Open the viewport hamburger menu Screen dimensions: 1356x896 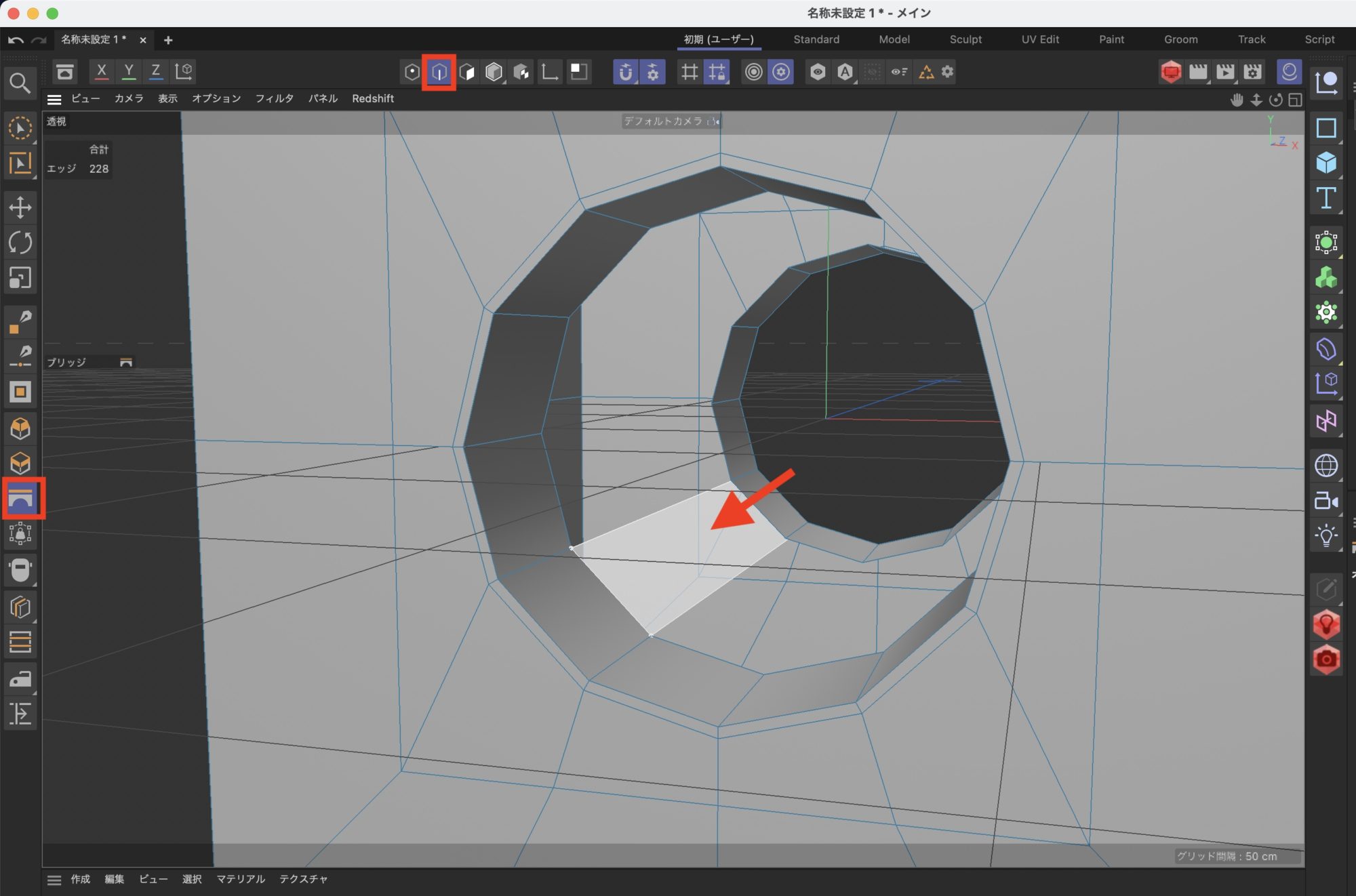tap(54, 99)
